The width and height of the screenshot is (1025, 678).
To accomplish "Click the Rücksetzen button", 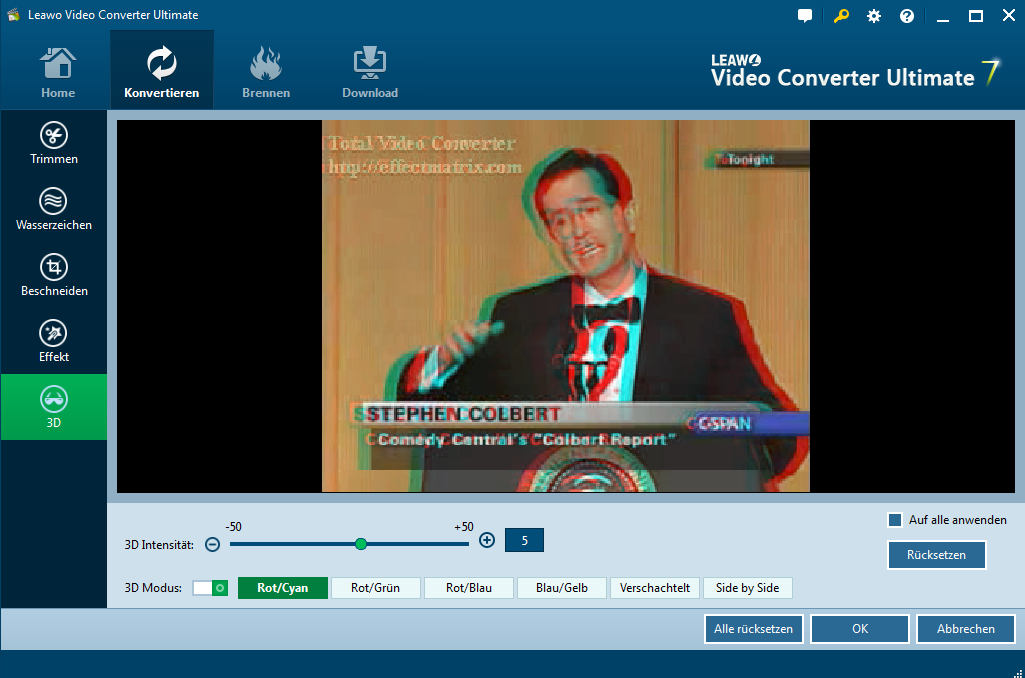I will point(936,554).
